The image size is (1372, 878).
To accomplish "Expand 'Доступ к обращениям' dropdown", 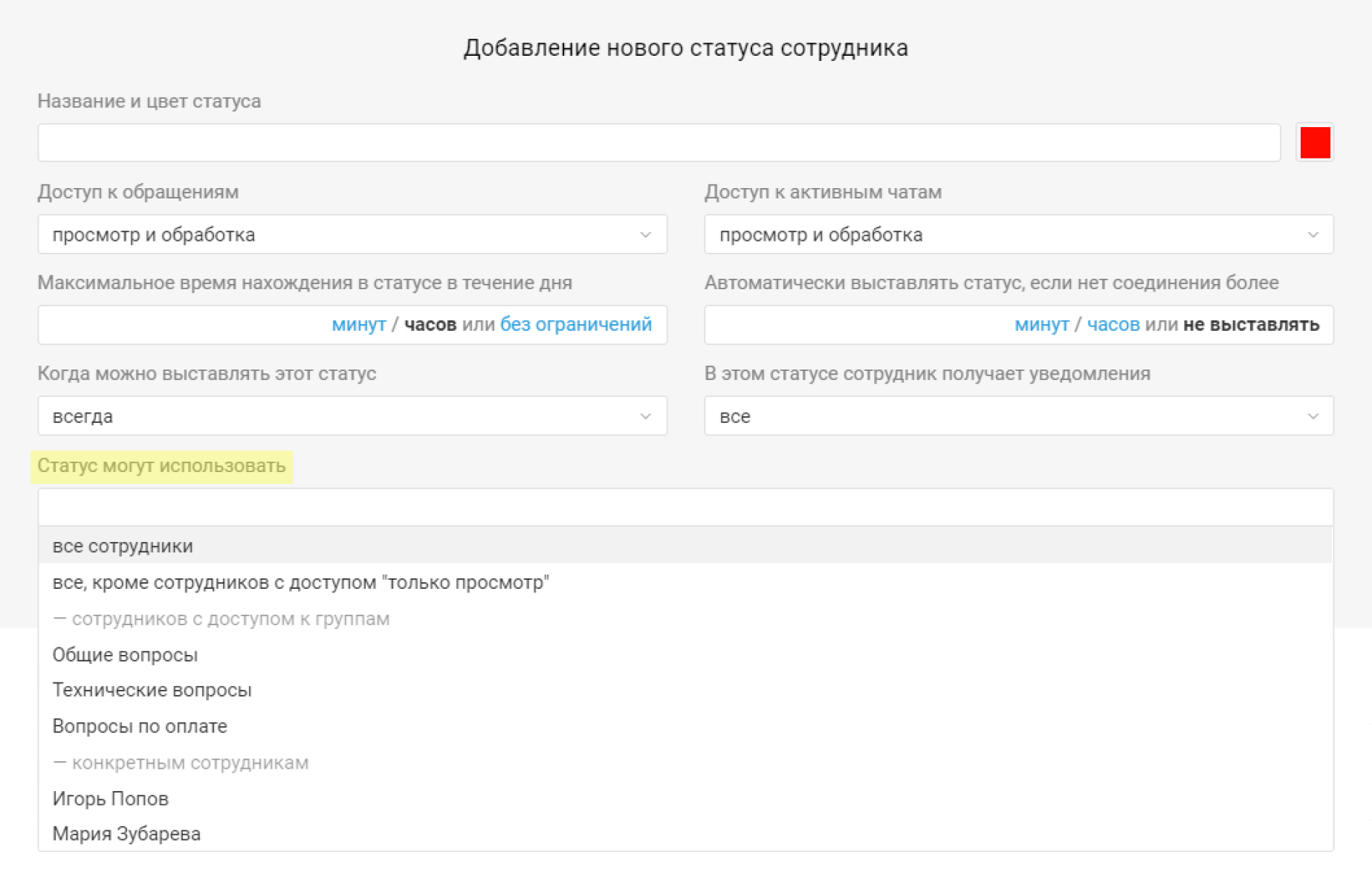I will pos(352,234).
